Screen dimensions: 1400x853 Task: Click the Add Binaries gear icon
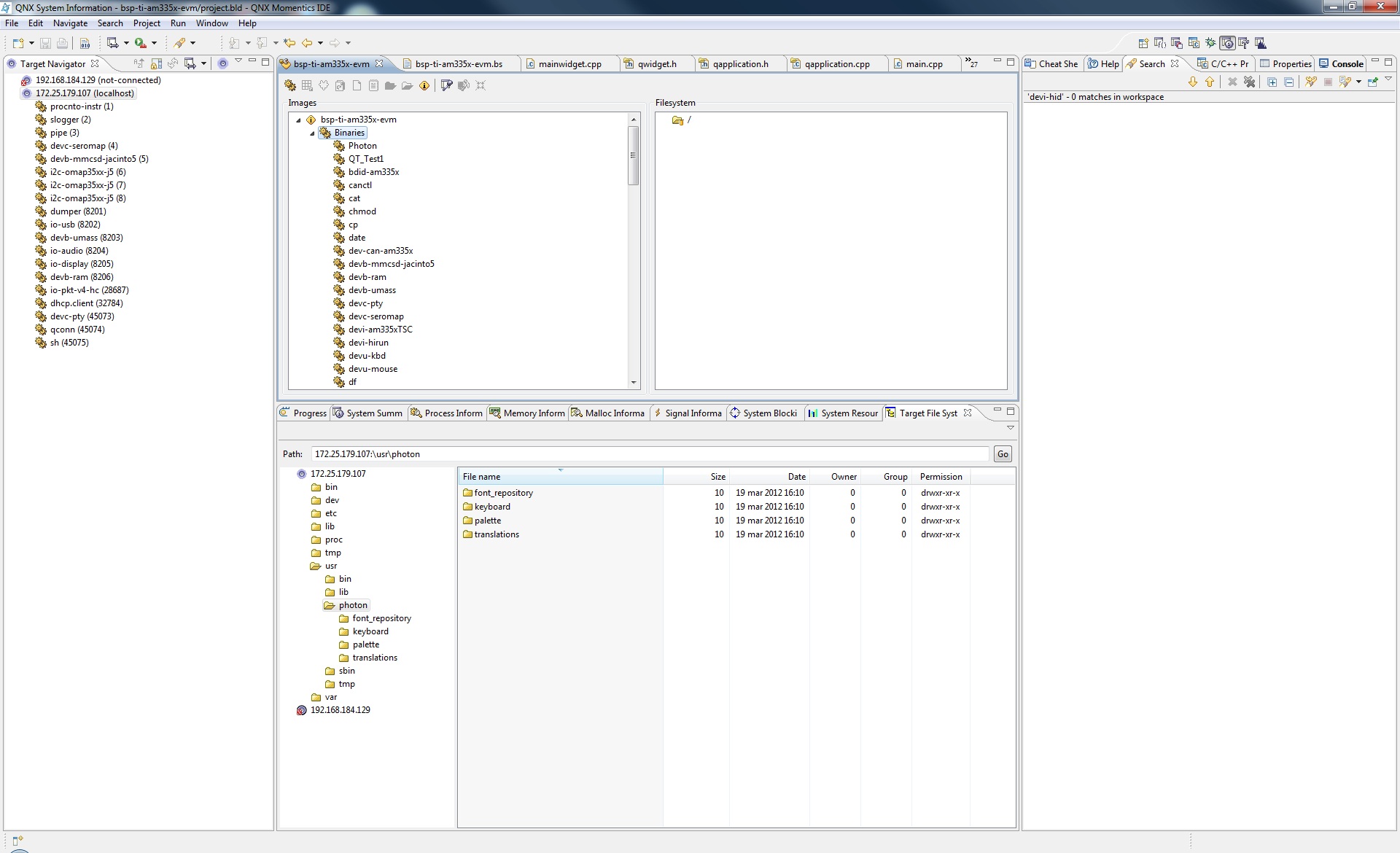point(290,86)
